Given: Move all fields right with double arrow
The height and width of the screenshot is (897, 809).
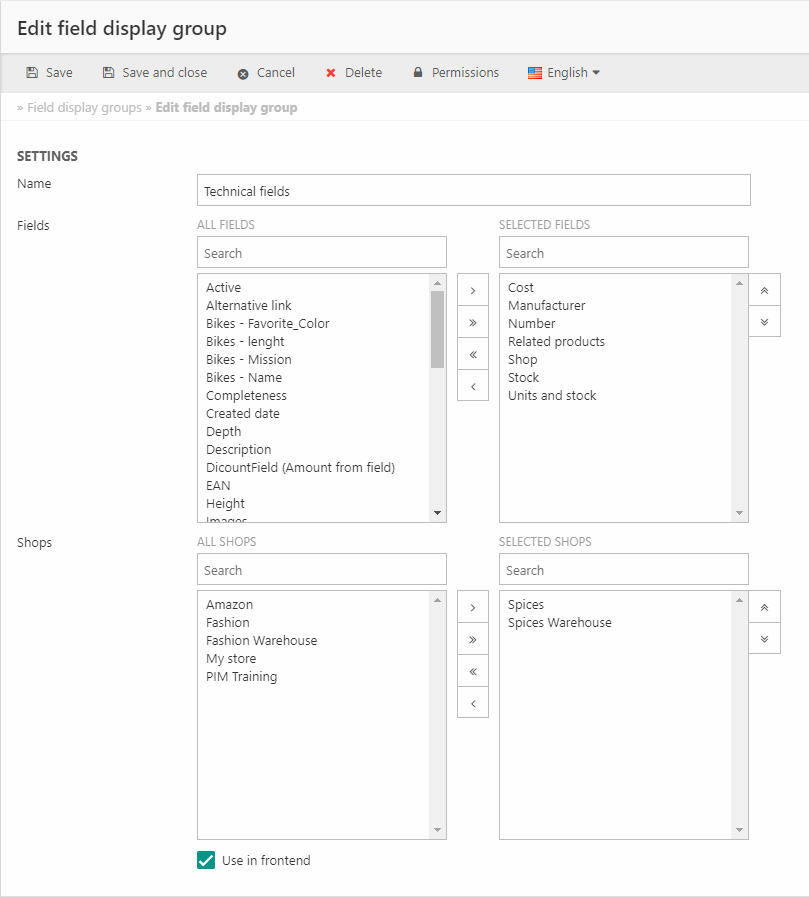Looking at the screenshot, I should coord(472,323).
